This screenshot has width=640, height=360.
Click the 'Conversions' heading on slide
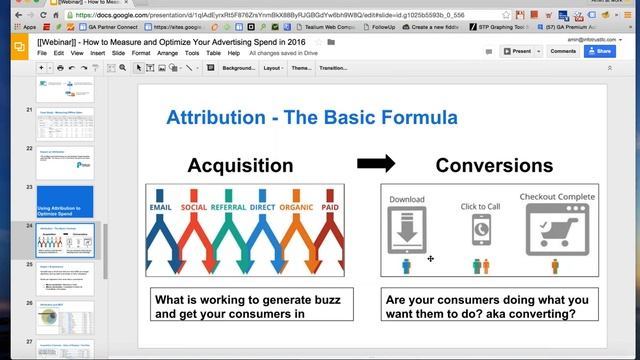(494, 165)
